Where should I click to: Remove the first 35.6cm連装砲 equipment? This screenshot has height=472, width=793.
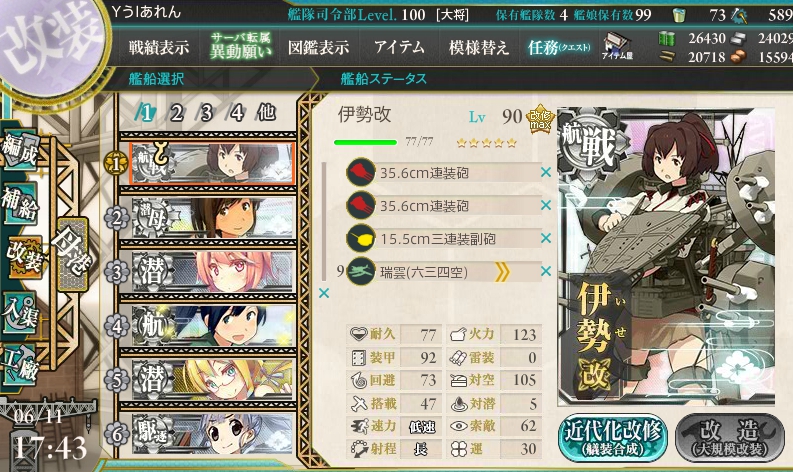(546, 173)
